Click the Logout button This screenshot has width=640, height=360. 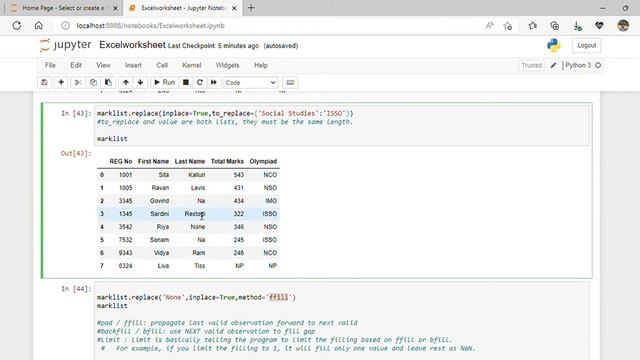coord(587,45)
